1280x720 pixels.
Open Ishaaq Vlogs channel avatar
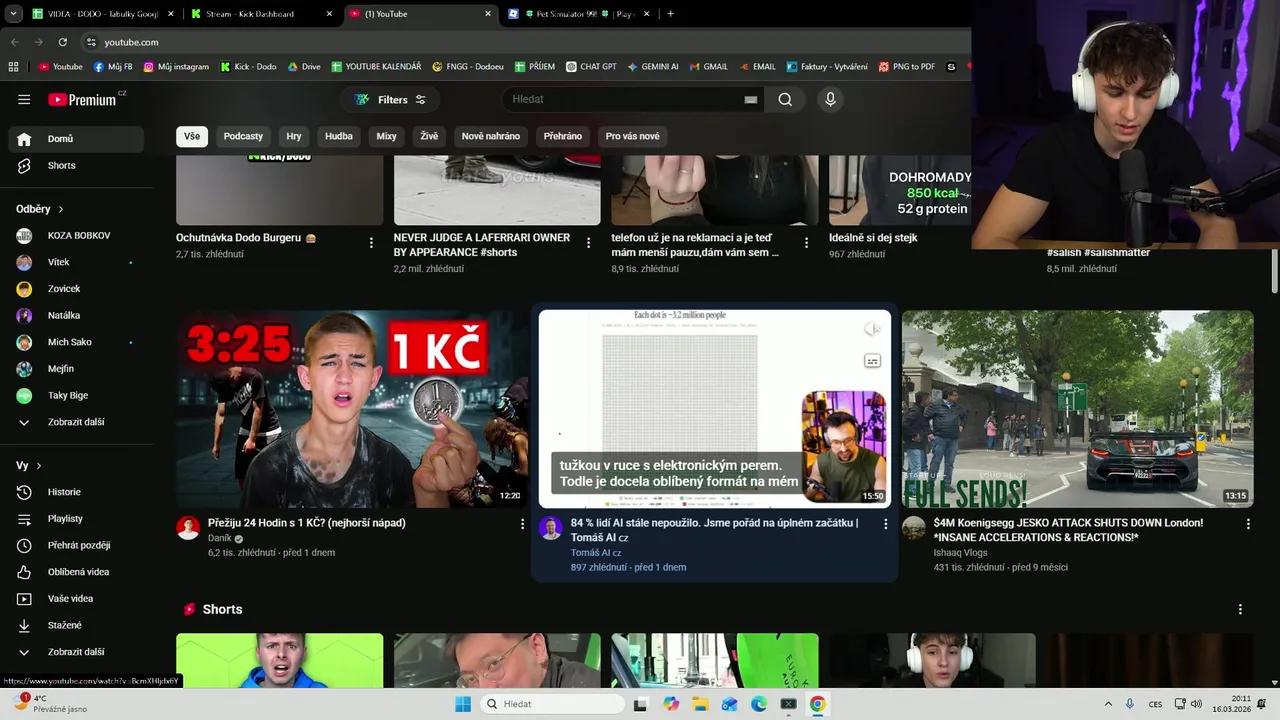click(914, 528)
